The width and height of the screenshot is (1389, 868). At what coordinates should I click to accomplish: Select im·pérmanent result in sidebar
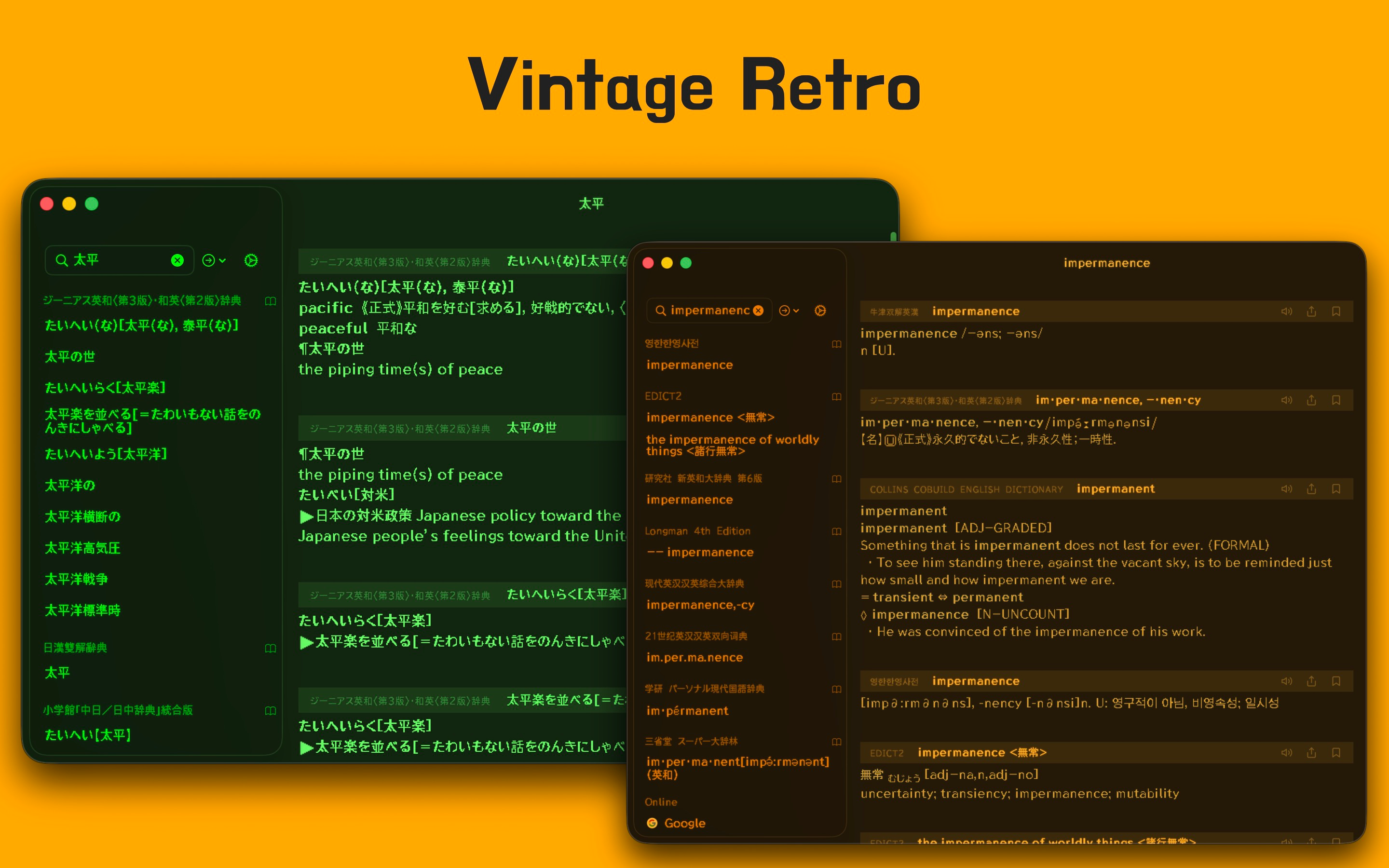point(687,711)
